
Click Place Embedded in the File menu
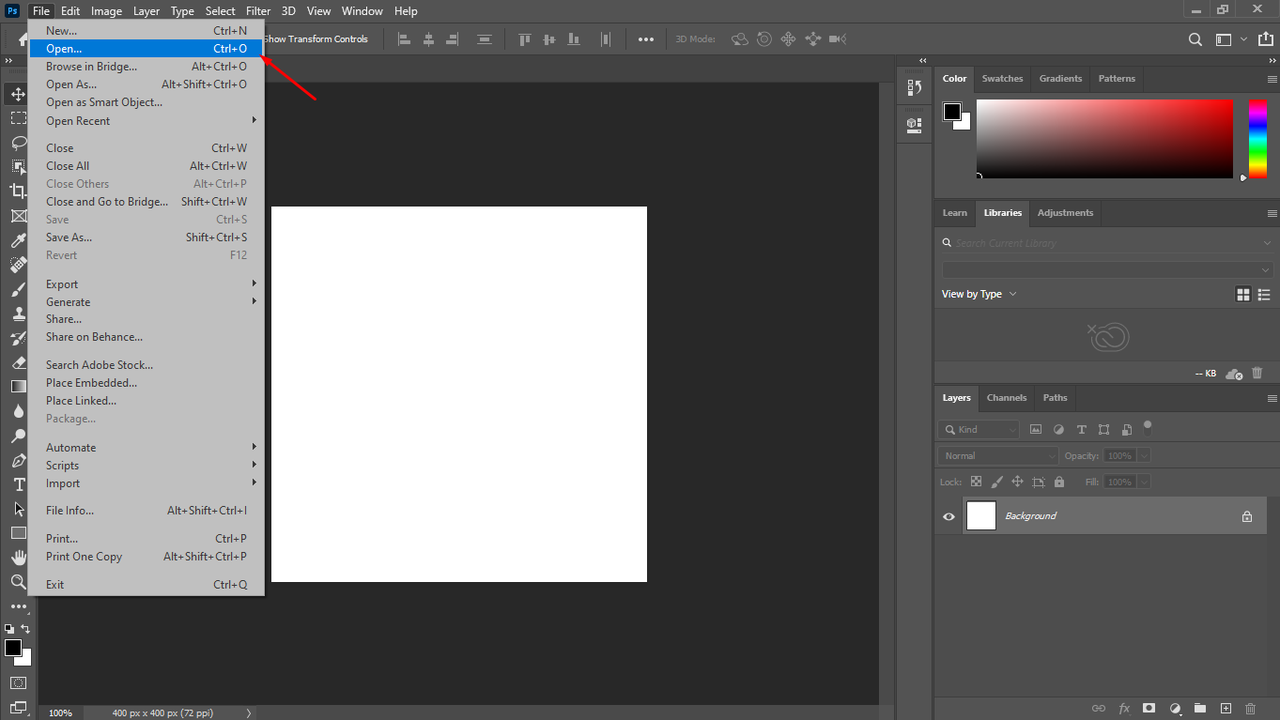pyautogui.click(x=91, y=383)
